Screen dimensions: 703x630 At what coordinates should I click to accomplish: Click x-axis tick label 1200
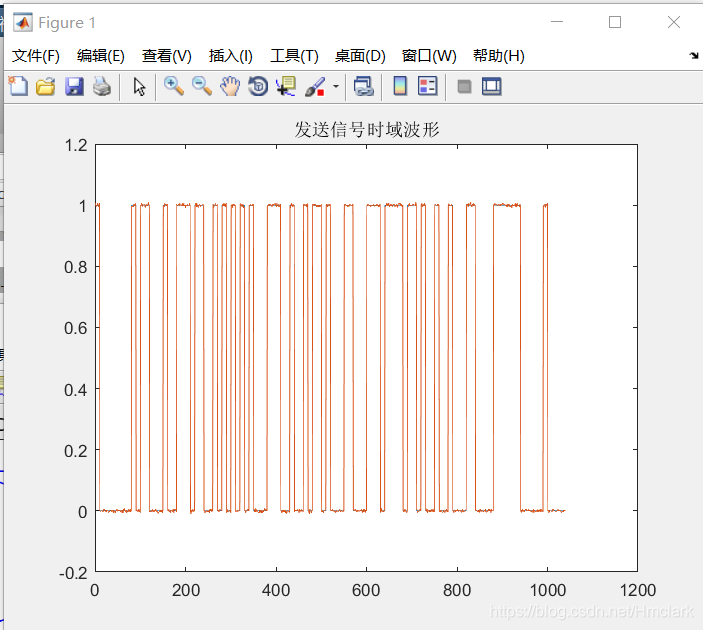click(638, 590)
